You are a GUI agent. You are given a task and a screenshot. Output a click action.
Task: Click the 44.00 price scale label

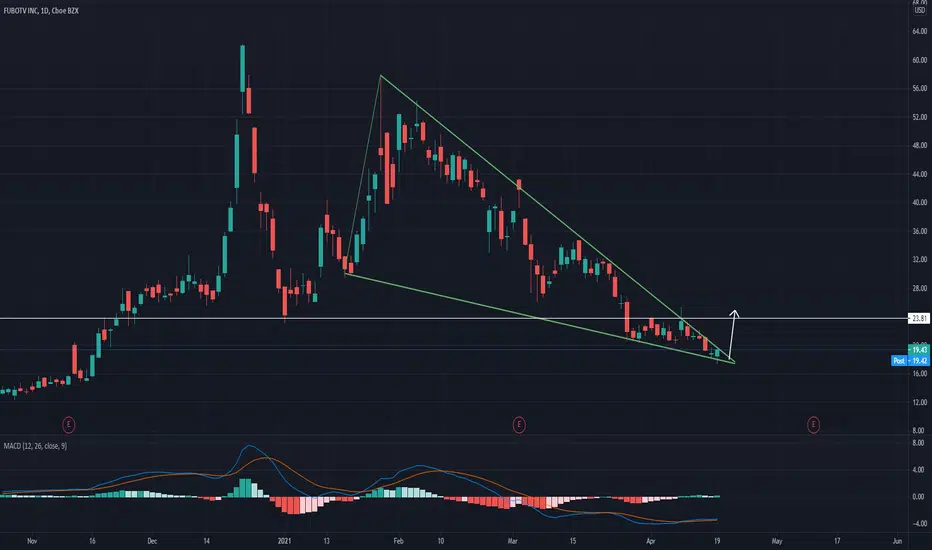click(x=920, y=174)
